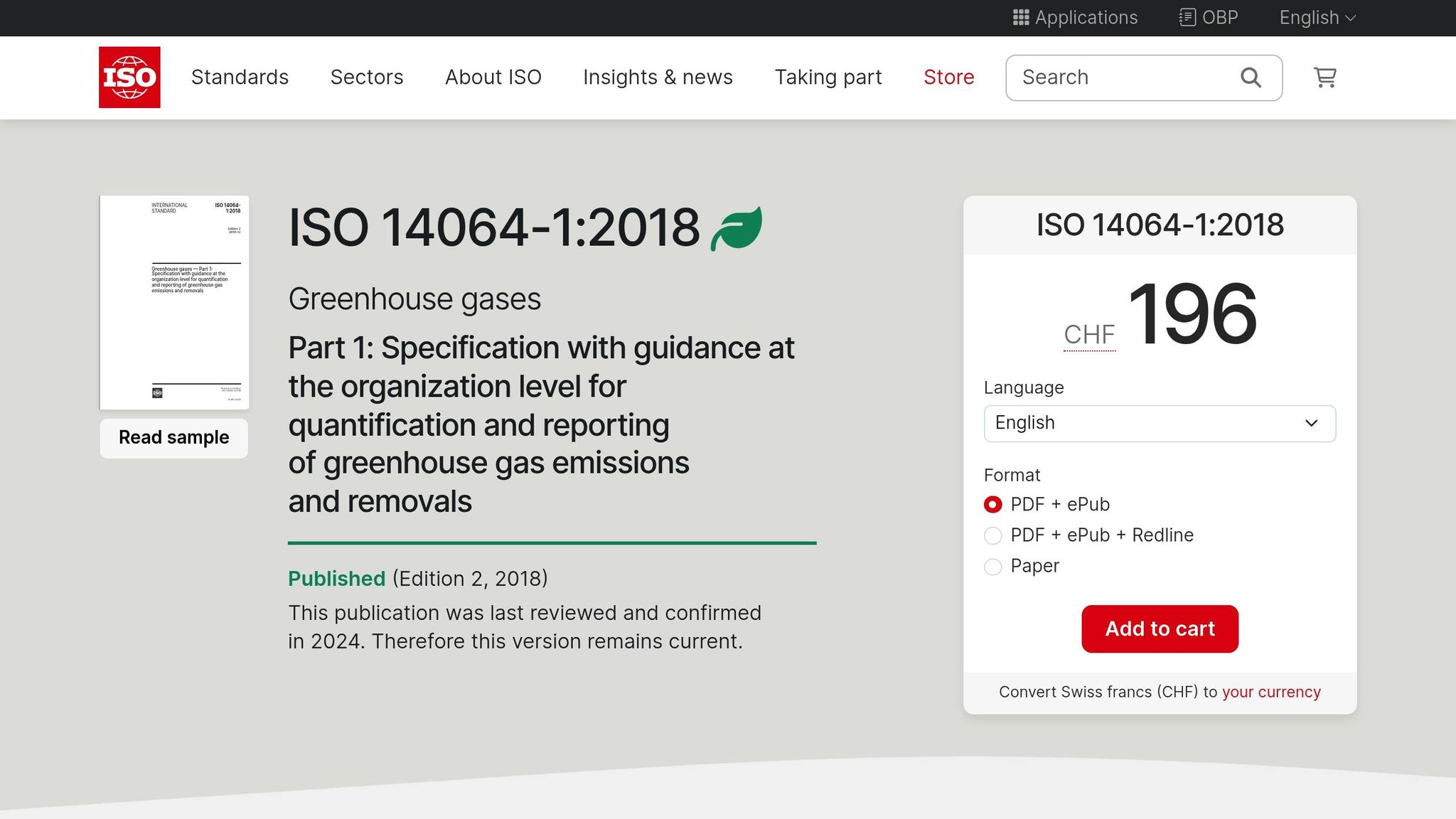Viewport: 1456px width, 819px height.
Task: Select the PDF + ePub + Redline format
Action: pos(992,535)
